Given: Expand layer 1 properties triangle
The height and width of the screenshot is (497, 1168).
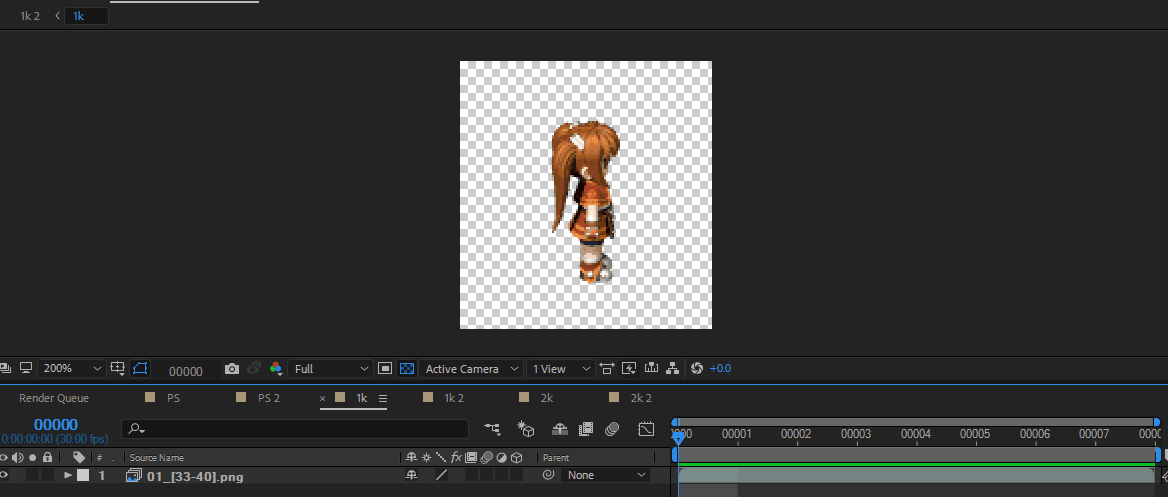Looking at the screenshot, I should 68,476.
